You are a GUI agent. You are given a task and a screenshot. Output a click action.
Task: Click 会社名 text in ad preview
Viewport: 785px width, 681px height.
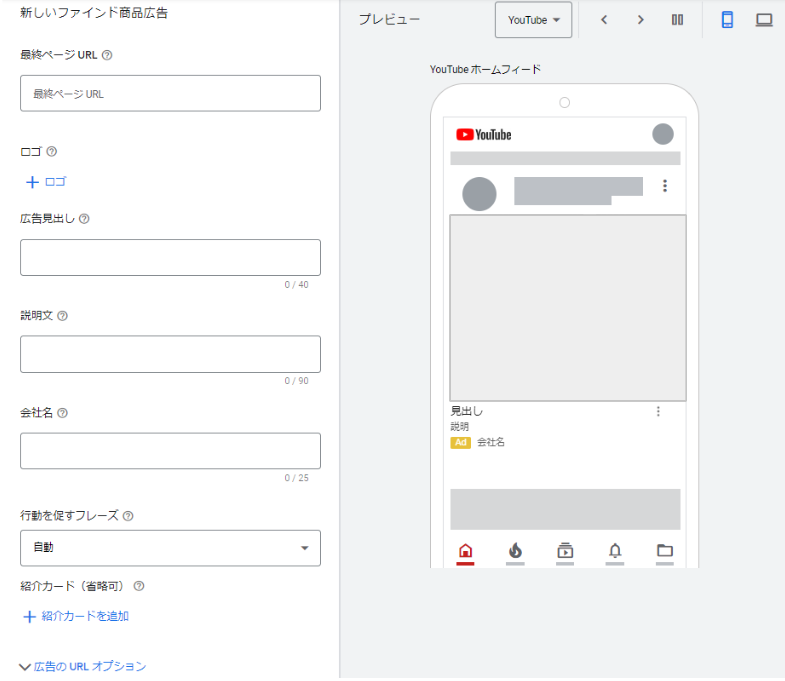point(491,442)
